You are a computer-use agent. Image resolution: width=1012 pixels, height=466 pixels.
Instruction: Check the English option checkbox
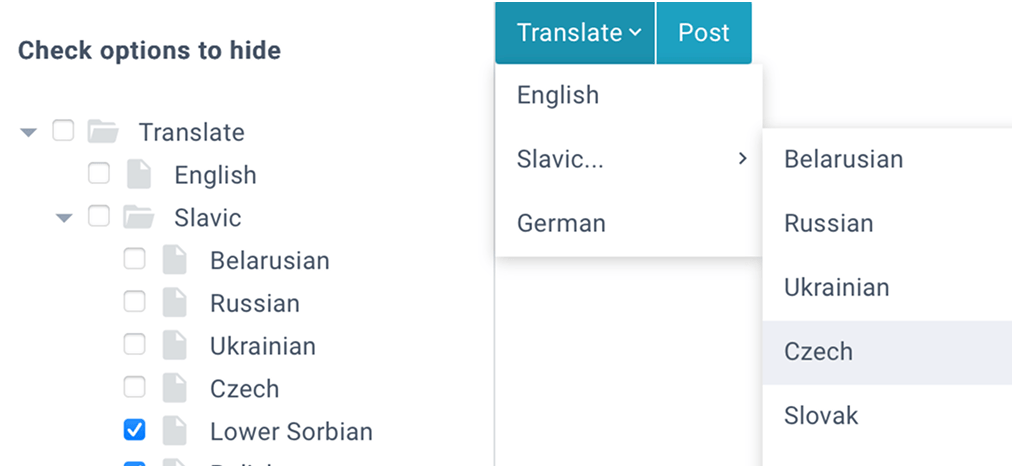point(98,174)
